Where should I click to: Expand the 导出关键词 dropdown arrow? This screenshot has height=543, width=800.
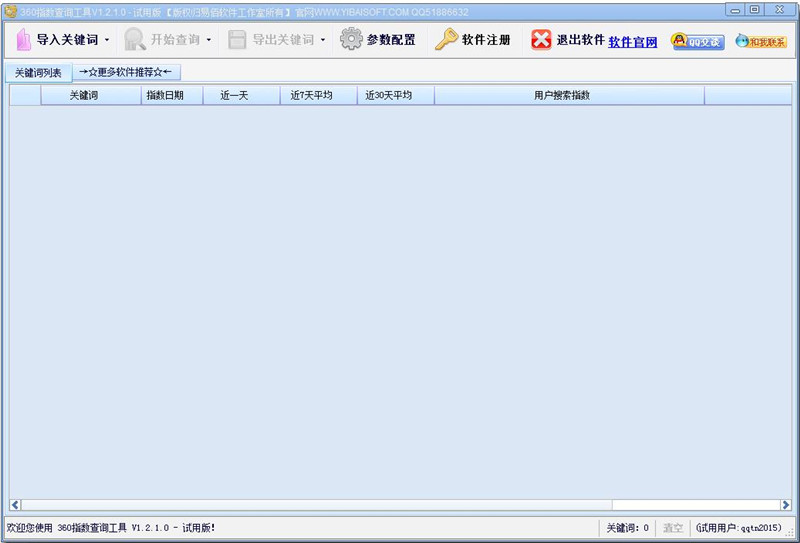pos(323,41)
